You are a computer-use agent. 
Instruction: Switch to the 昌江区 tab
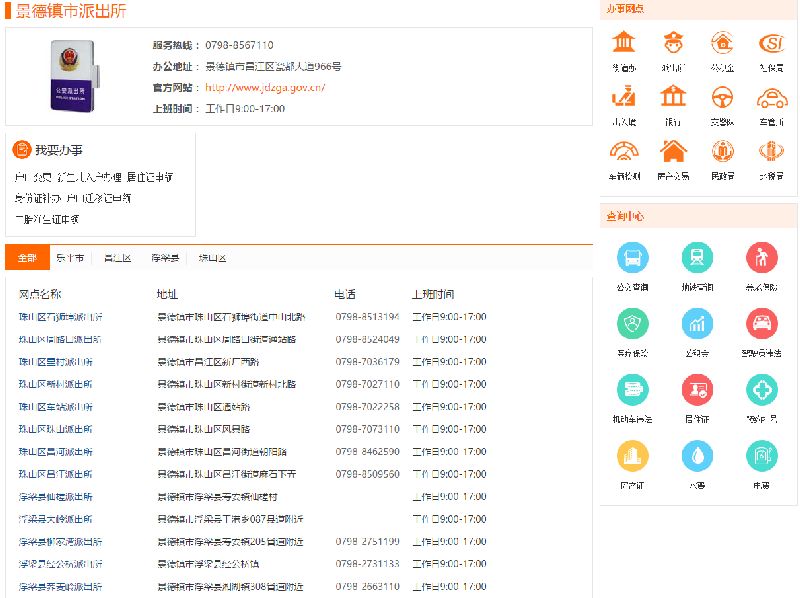click(117, 258)
